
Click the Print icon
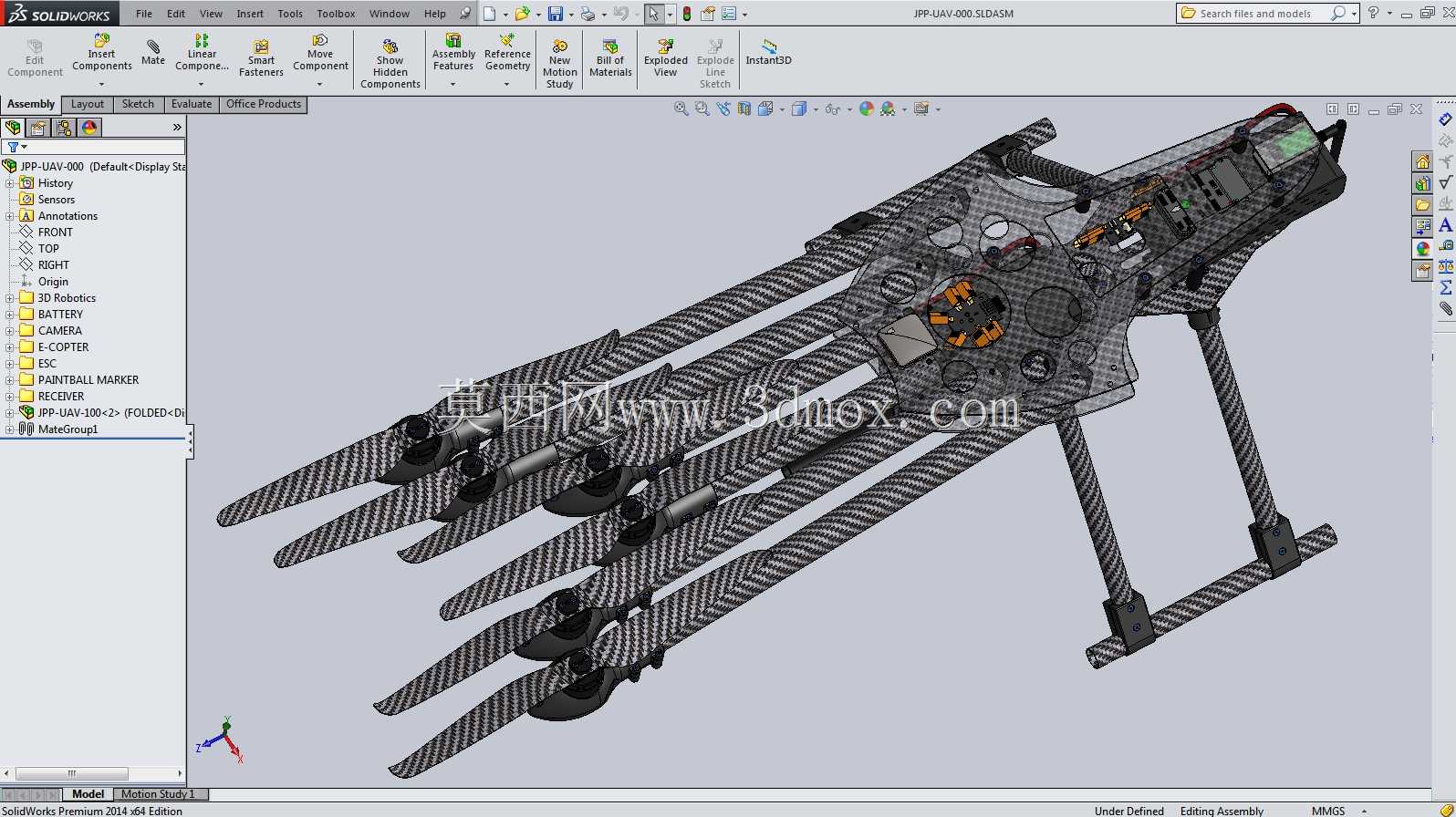point(588,14)
